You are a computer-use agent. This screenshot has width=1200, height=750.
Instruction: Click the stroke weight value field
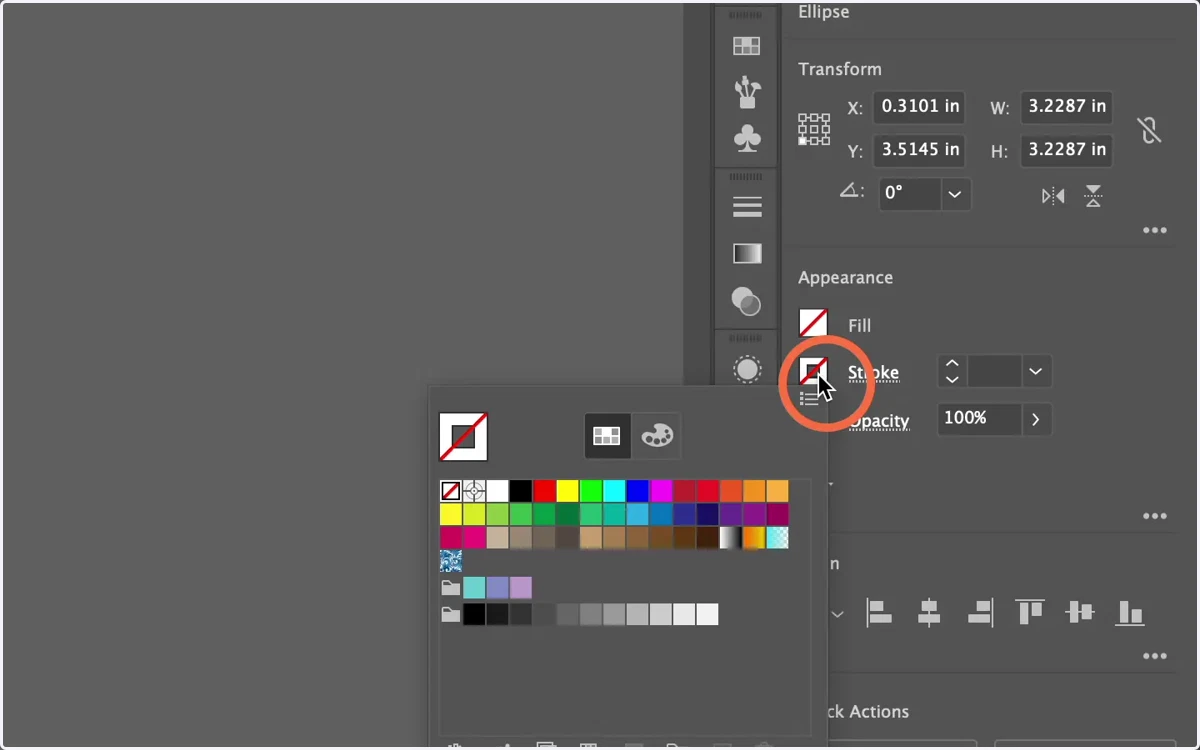coord(994,372)
